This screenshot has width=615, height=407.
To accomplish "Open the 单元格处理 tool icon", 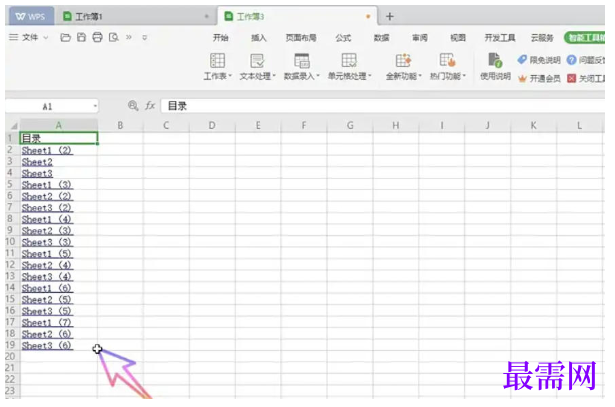I will pos(349,61).
